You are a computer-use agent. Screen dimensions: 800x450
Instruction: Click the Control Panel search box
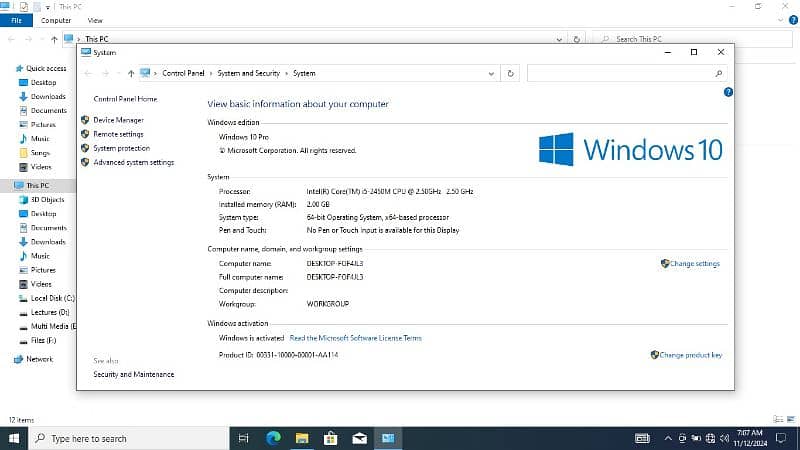620,73
